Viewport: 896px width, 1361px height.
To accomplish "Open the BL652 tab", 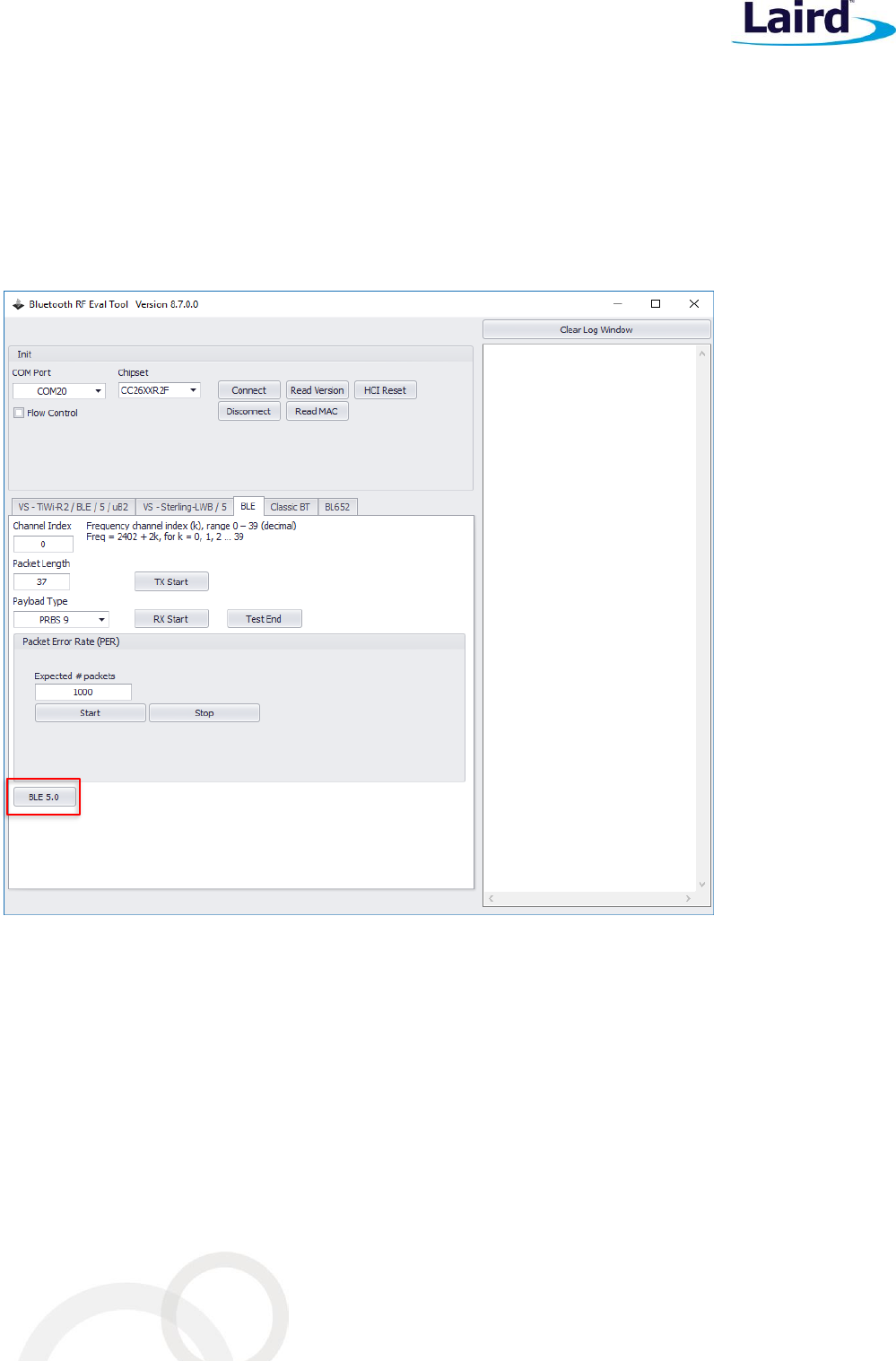I will [337, 507].
